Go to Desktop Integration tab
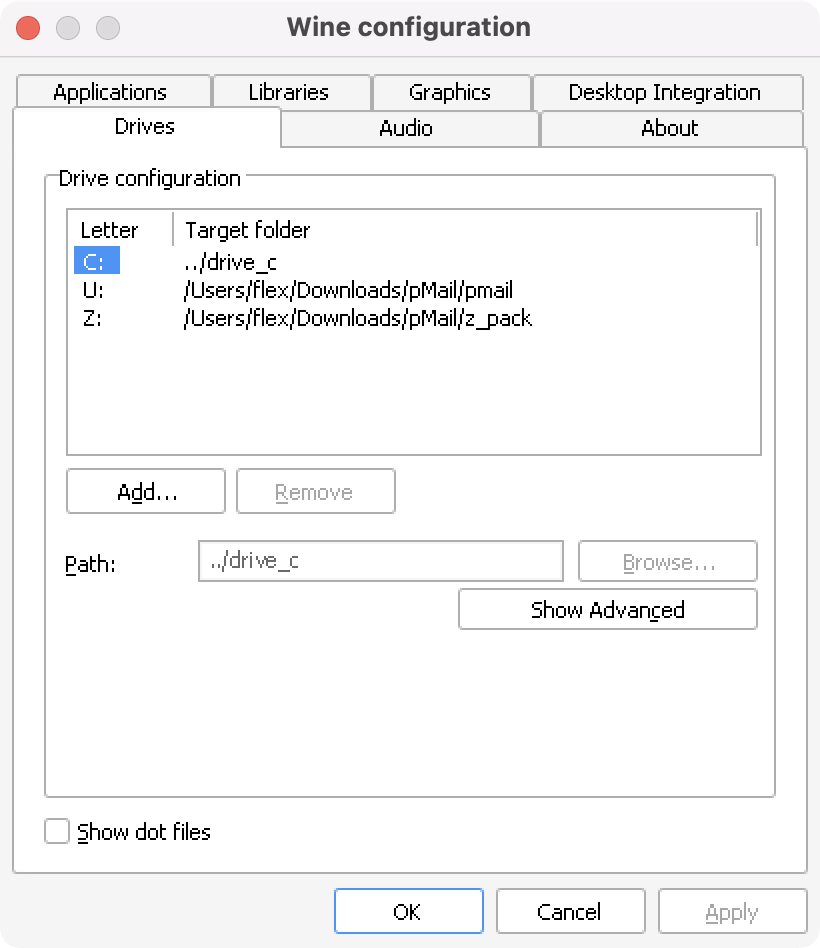This screenshot has height=948, width=820. click(x=668, y=92)
